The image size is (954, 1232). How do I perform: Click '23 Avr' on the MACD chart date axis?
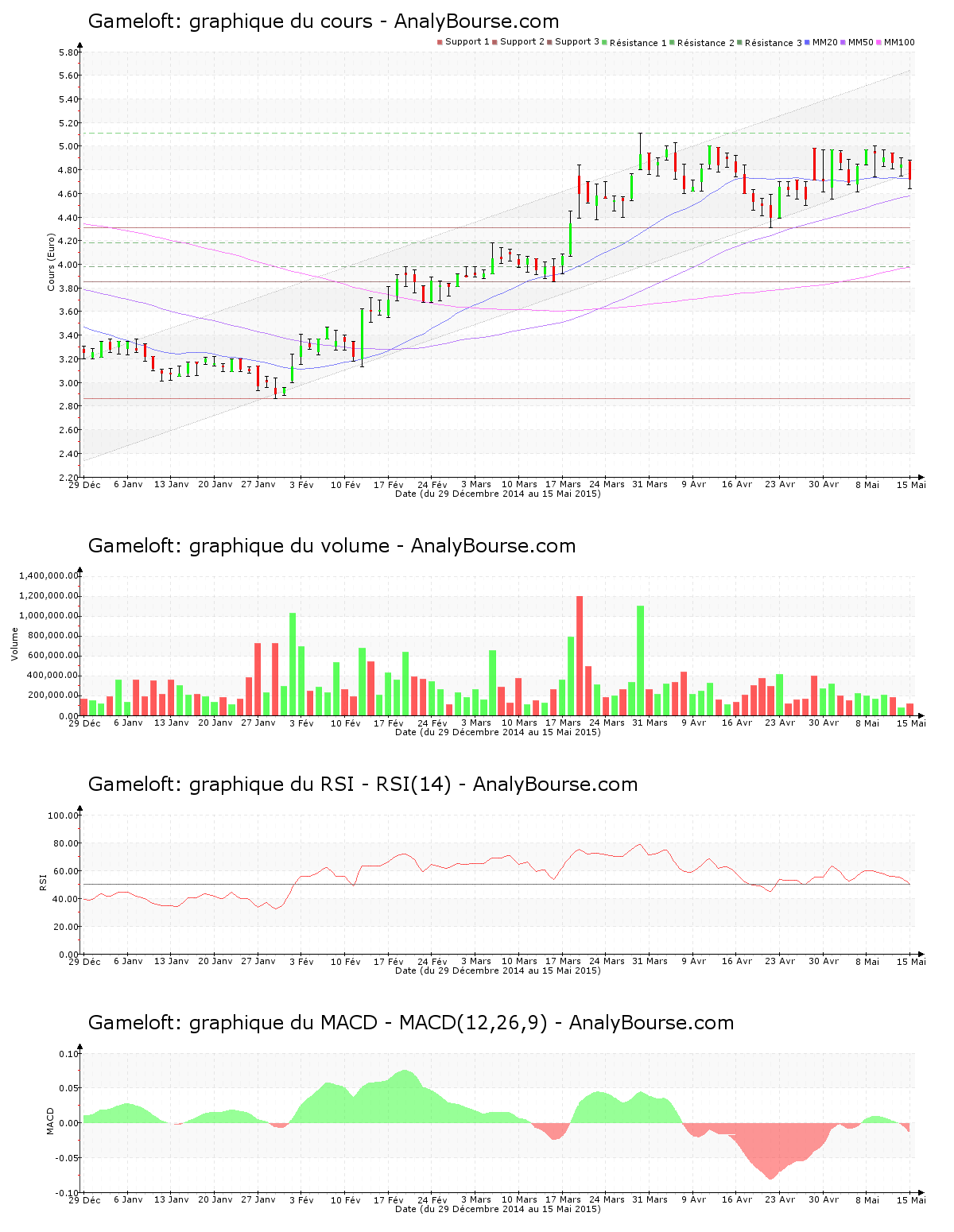coord(780,1200)
